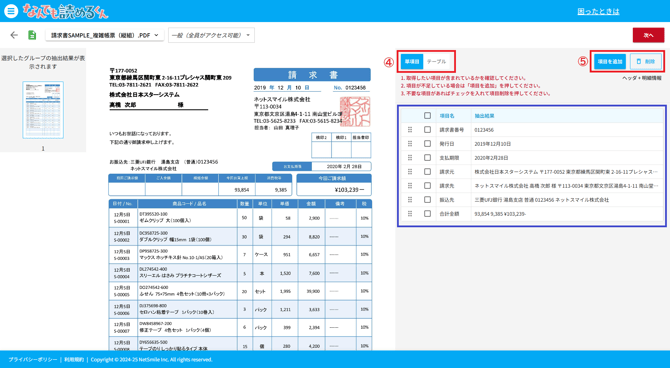Click the 削除 button with trash icon

(x=646, y=62)
